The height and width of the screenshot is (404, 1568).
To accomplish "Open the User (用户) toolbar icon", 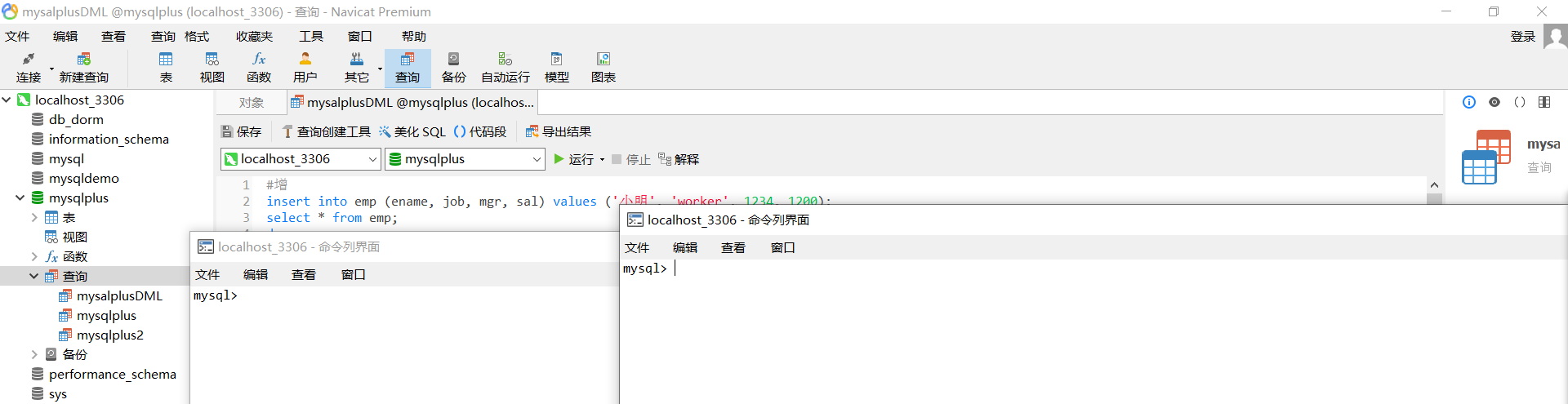I will pyautogui.click(x=305, y=68).
